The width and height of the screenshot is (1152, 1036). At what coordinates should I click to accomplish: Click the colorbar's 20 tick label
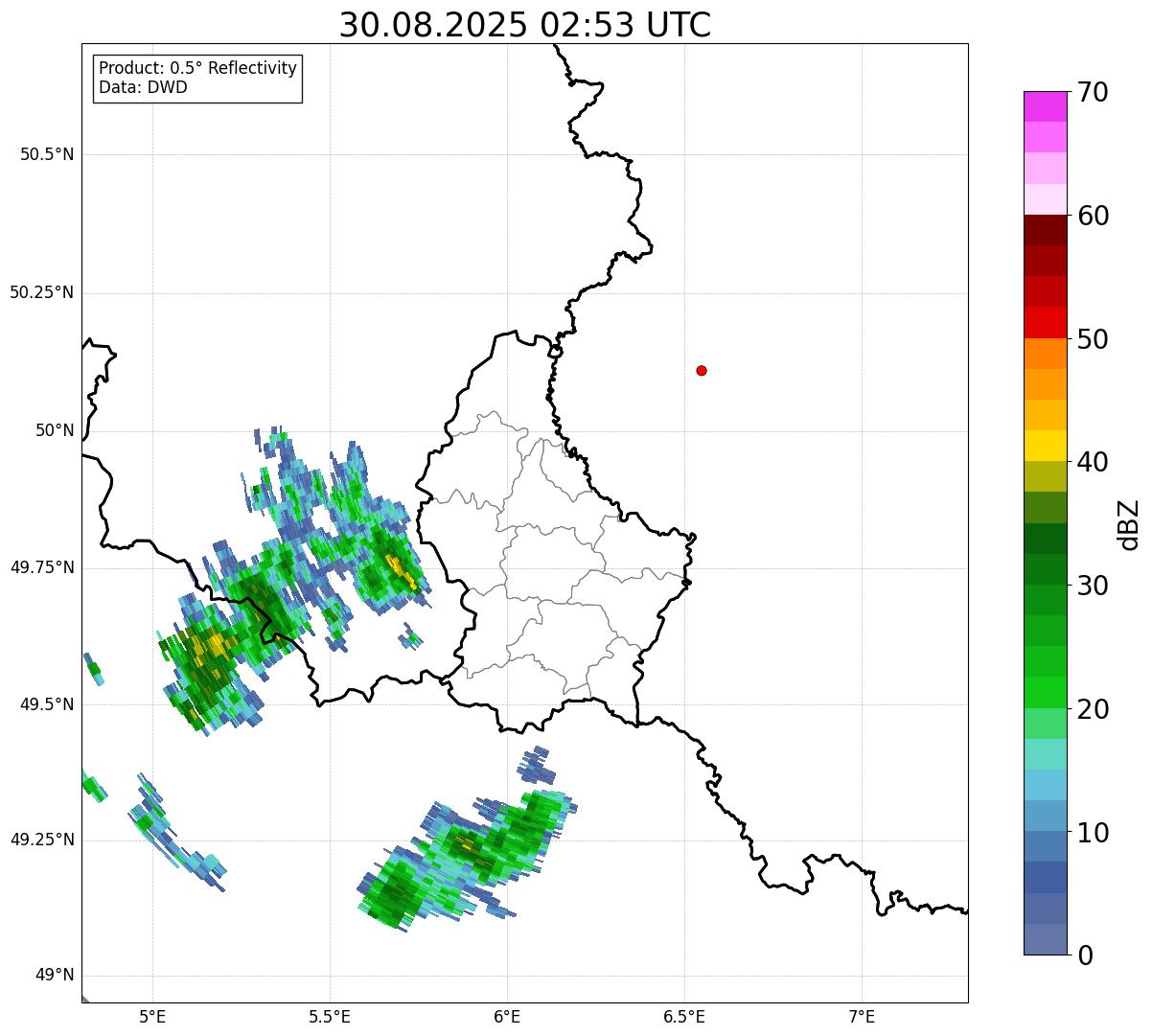point(1093,709)
